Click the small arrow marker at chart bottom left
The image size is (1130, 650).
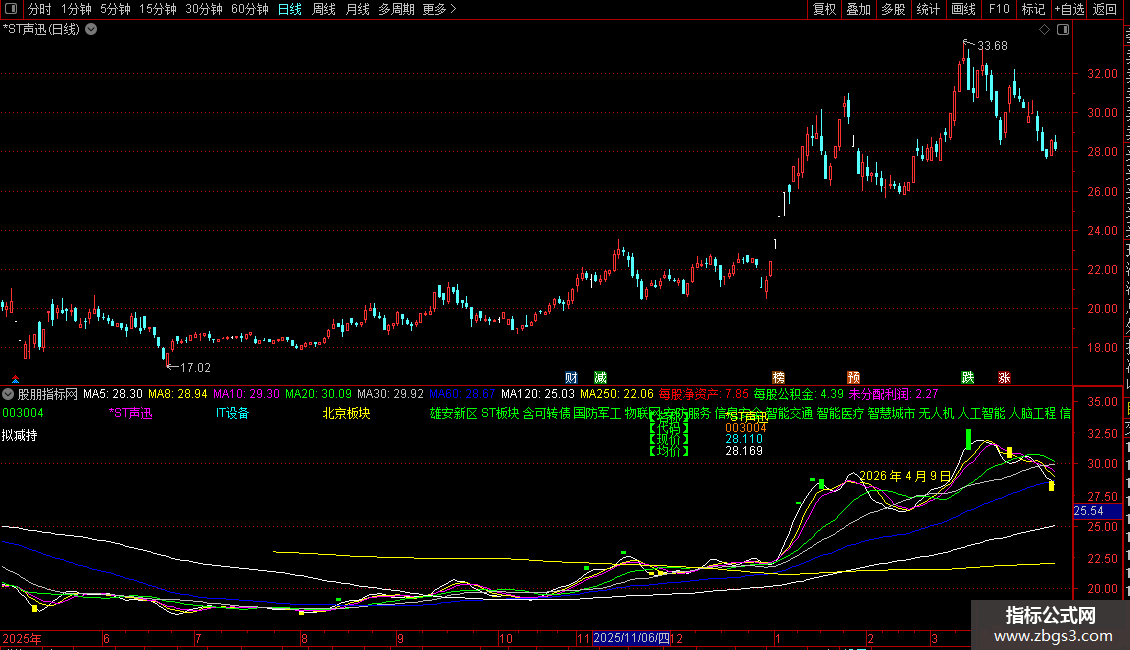click(15, 379)
